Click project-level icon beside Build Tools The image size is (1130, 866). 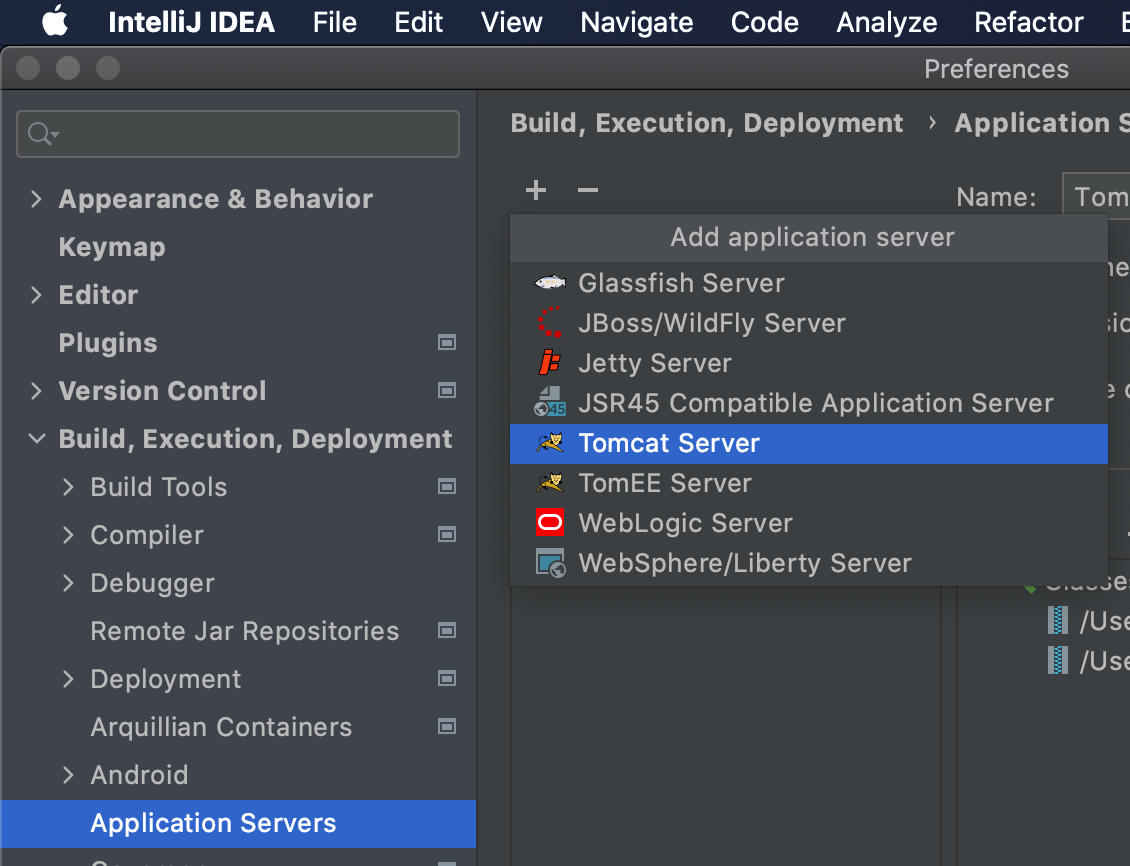click(x=447, y=486)
